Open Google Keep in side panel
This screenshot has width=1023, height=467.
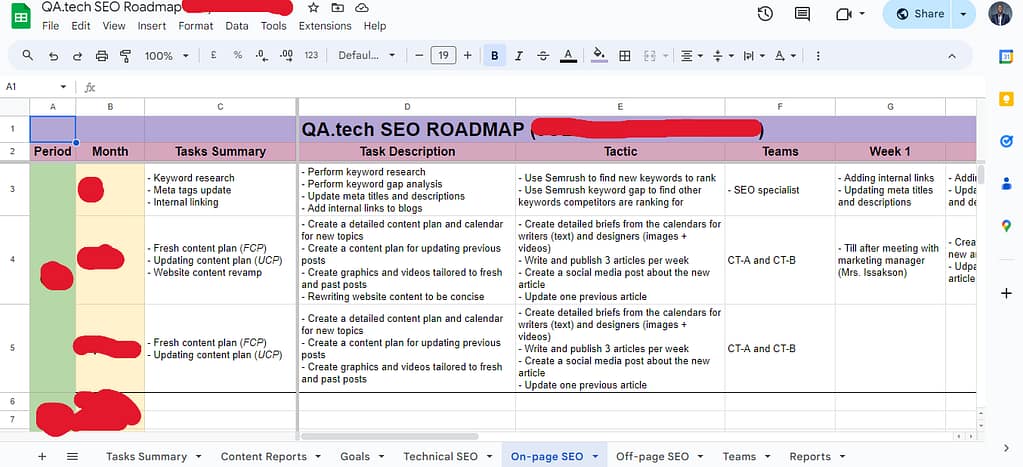1006,99
